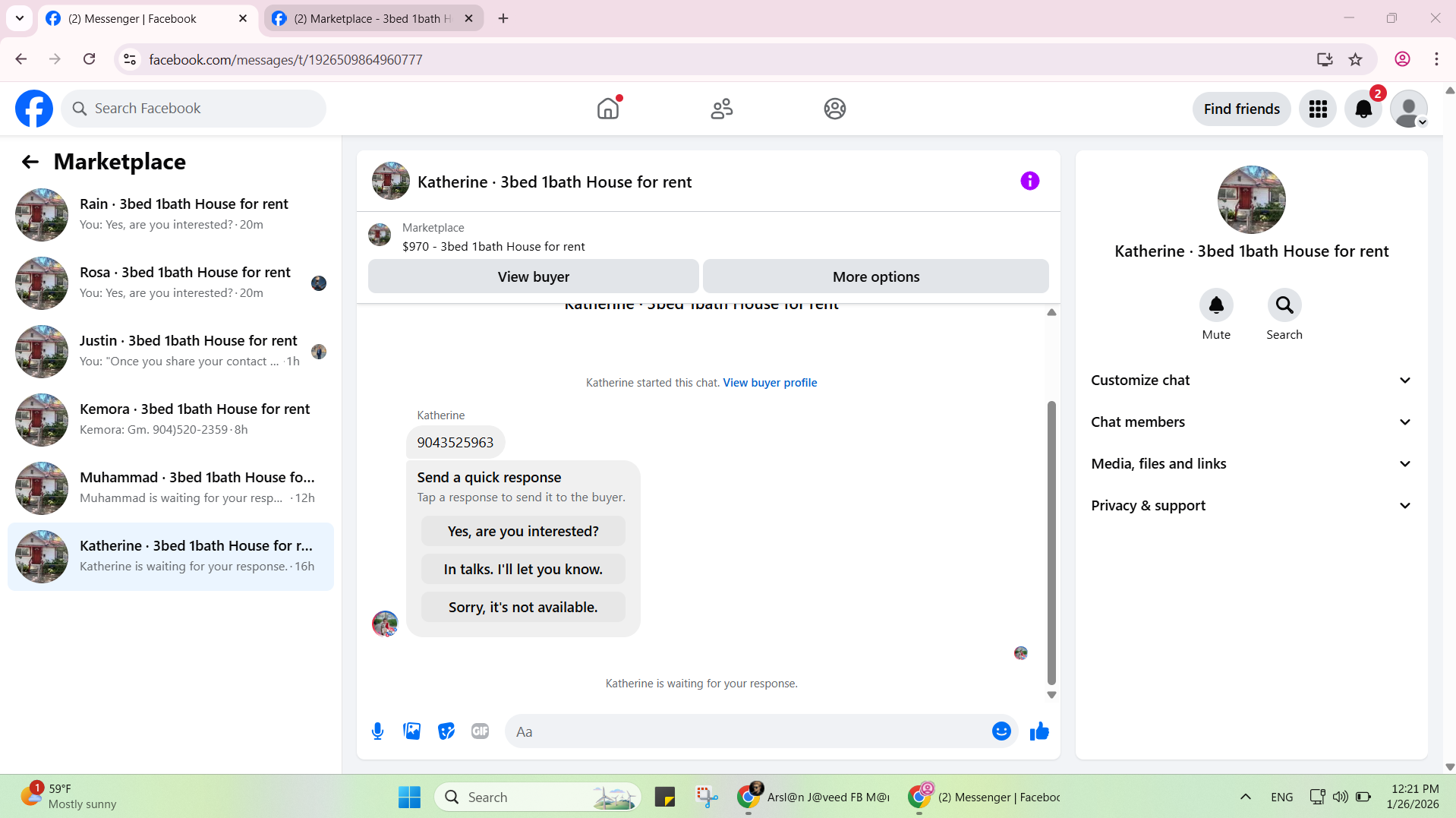1456x818 pixels.
Task: Open Chrome's three-dot menu
Action: pyautogui.click(x=1436, y=59)
